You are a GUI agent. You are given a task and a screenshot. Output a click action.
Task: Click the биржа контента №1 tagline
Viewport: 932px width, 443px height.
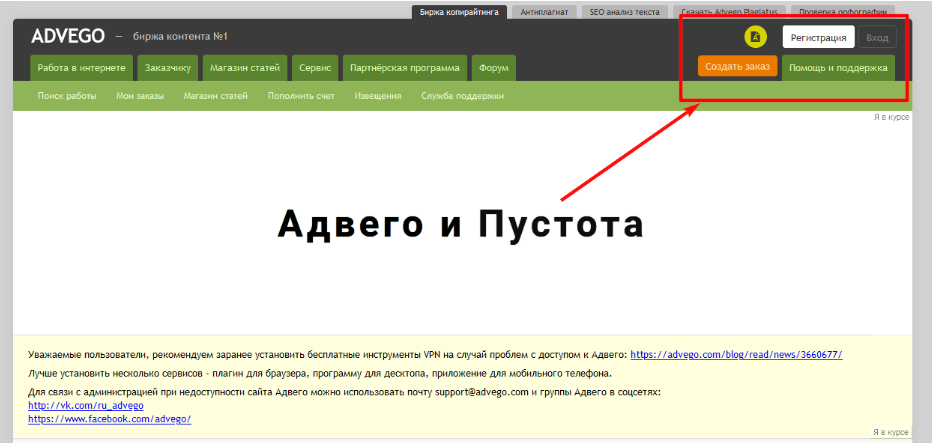pyautogui.click(x=181, y=37)
